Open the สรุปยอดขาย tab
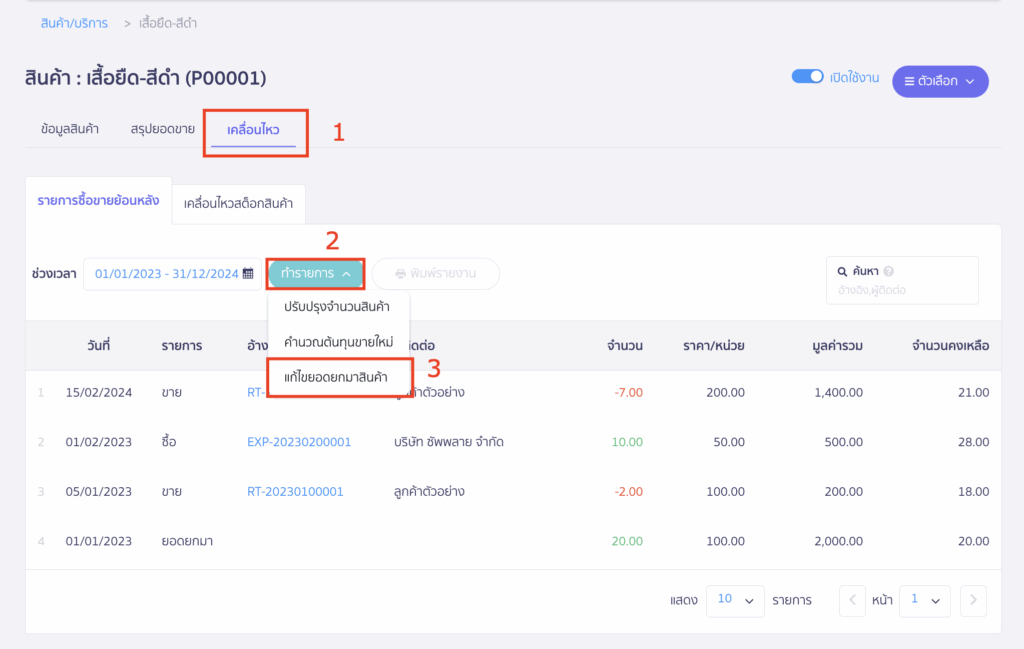The height and width of the screenshot is (649, 1024). click(162, 130)
